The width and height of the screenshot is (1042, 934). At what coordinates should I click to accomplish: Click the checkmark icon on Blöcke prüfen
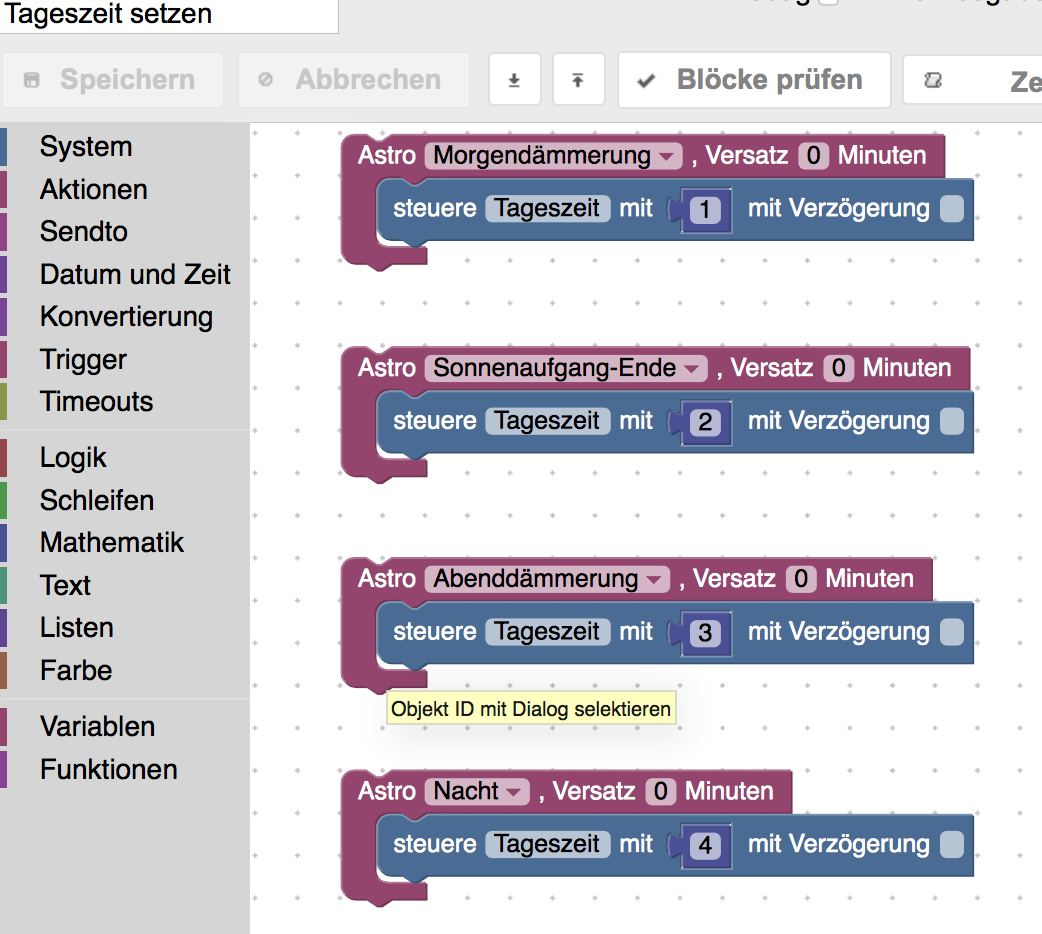(x=646, y=81)
